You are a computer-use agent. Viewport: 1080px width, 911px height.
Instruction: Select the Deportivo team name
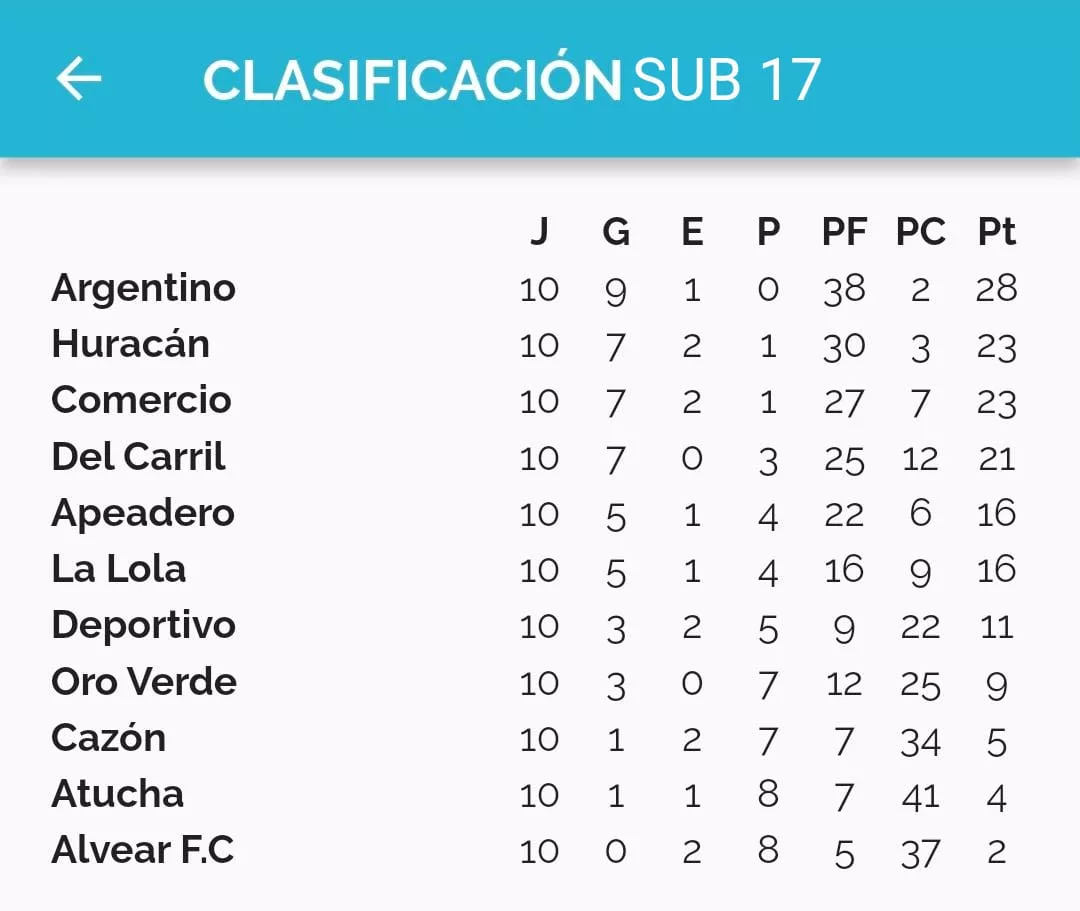pos(143,625)
